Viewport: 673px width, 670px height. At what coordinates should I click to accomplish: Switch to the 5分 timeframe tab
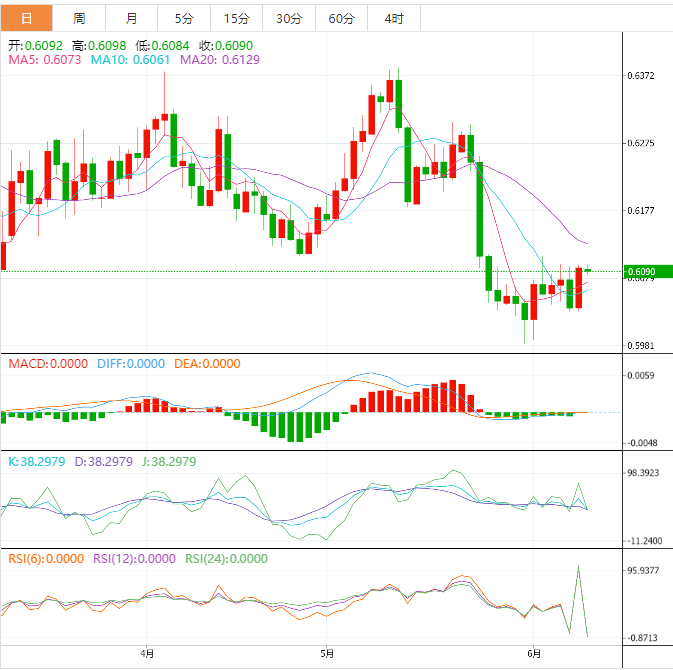point(185,18)
